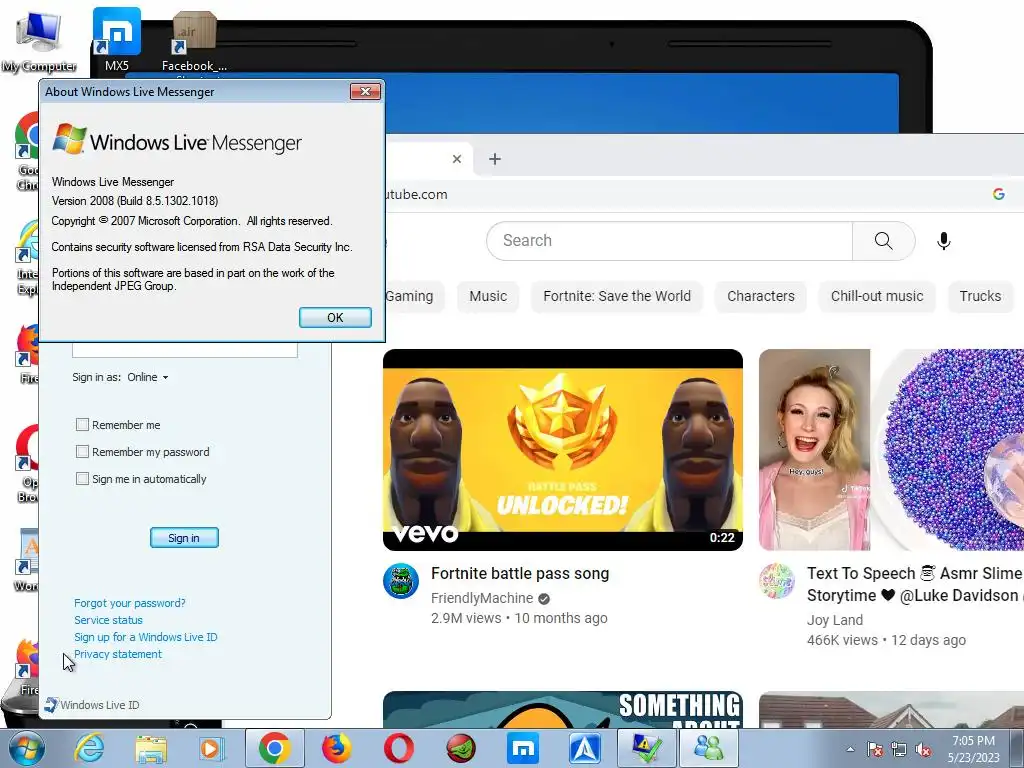Launch Internet Explorer from taskbar
The width and height of the screenshot is (1024, 768).
point(89,748)
